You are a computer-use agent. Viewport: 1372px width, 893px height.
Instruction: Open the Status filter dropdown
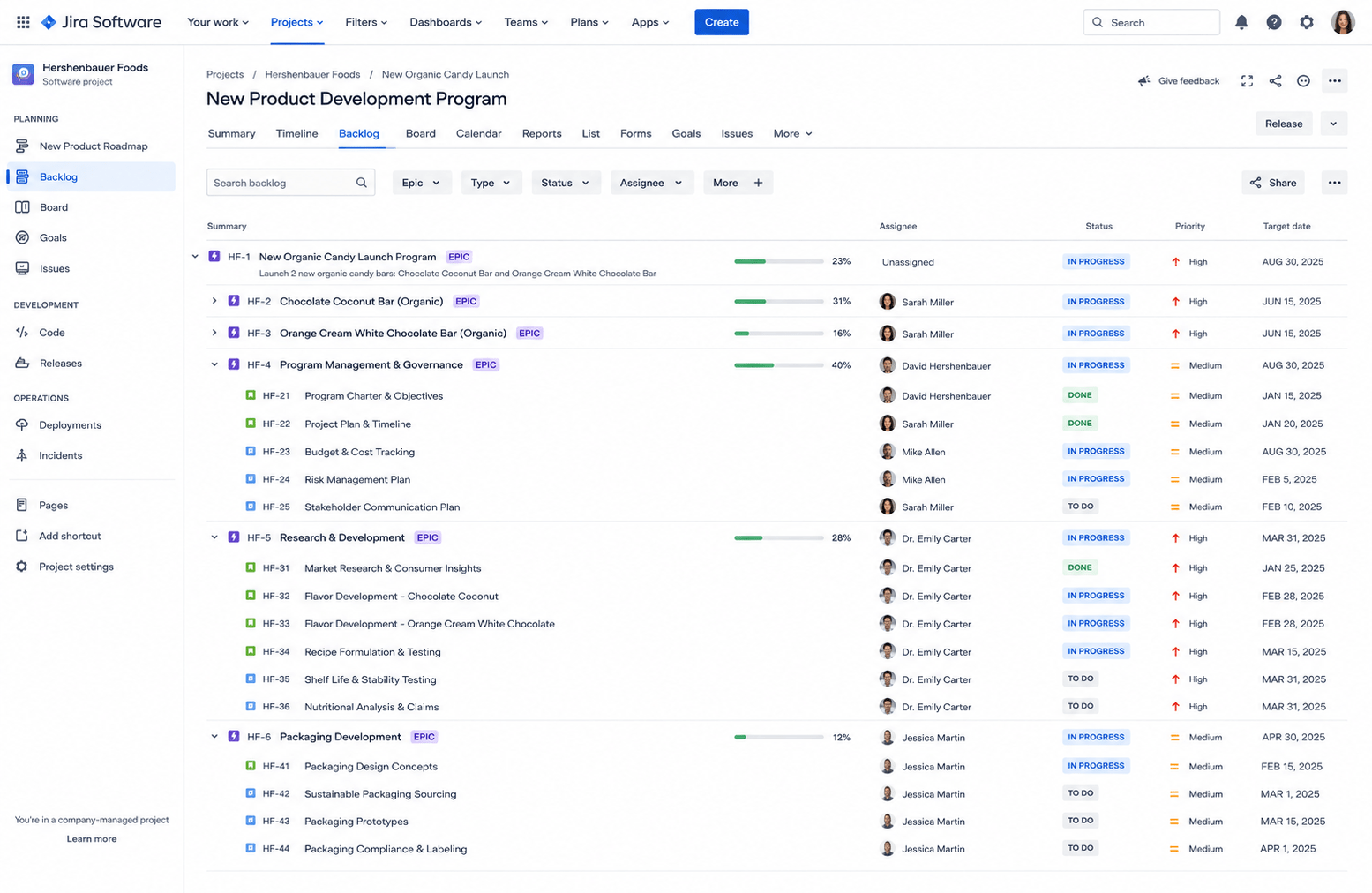566,183
